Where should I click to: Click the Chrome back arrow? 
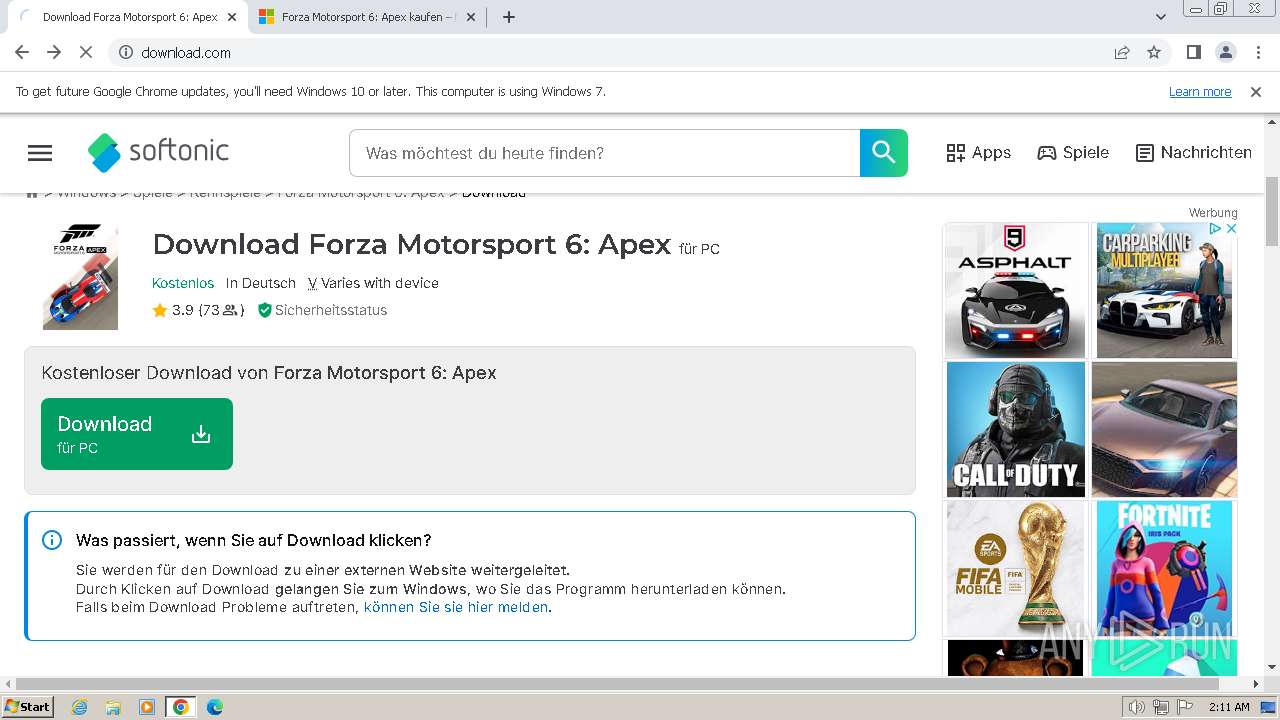coord(22,52)
